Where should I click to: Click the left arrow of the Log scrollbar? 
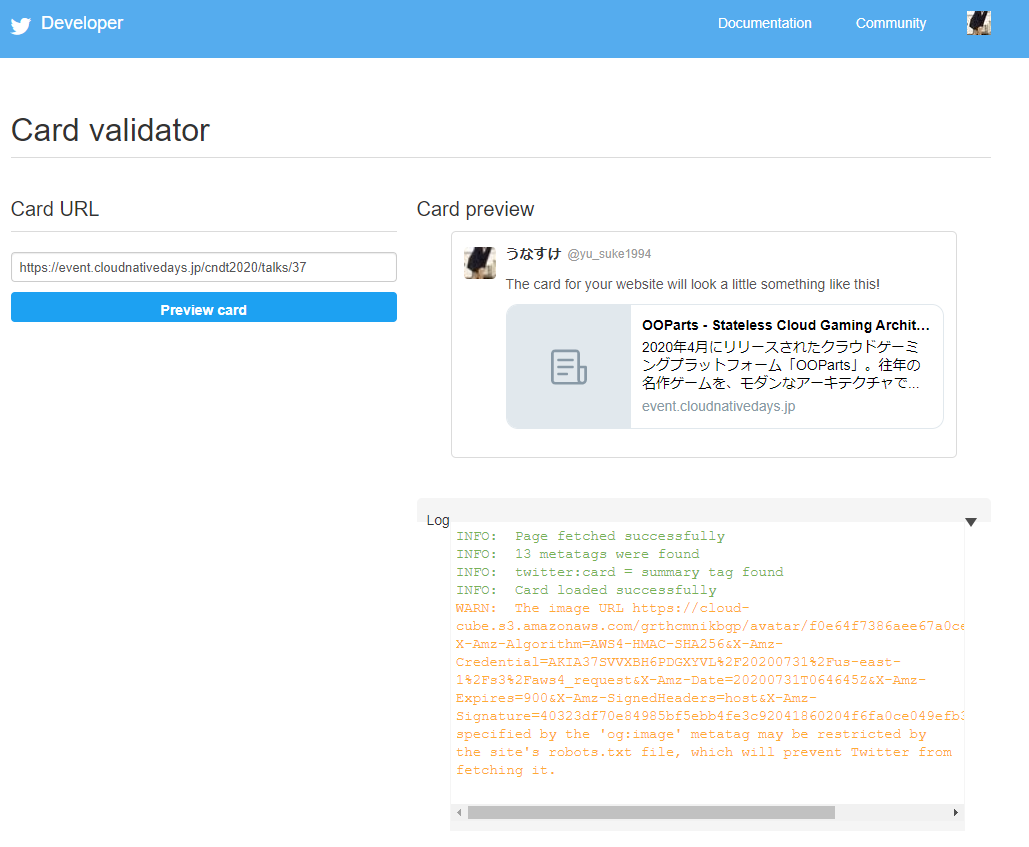coord(459,813)
